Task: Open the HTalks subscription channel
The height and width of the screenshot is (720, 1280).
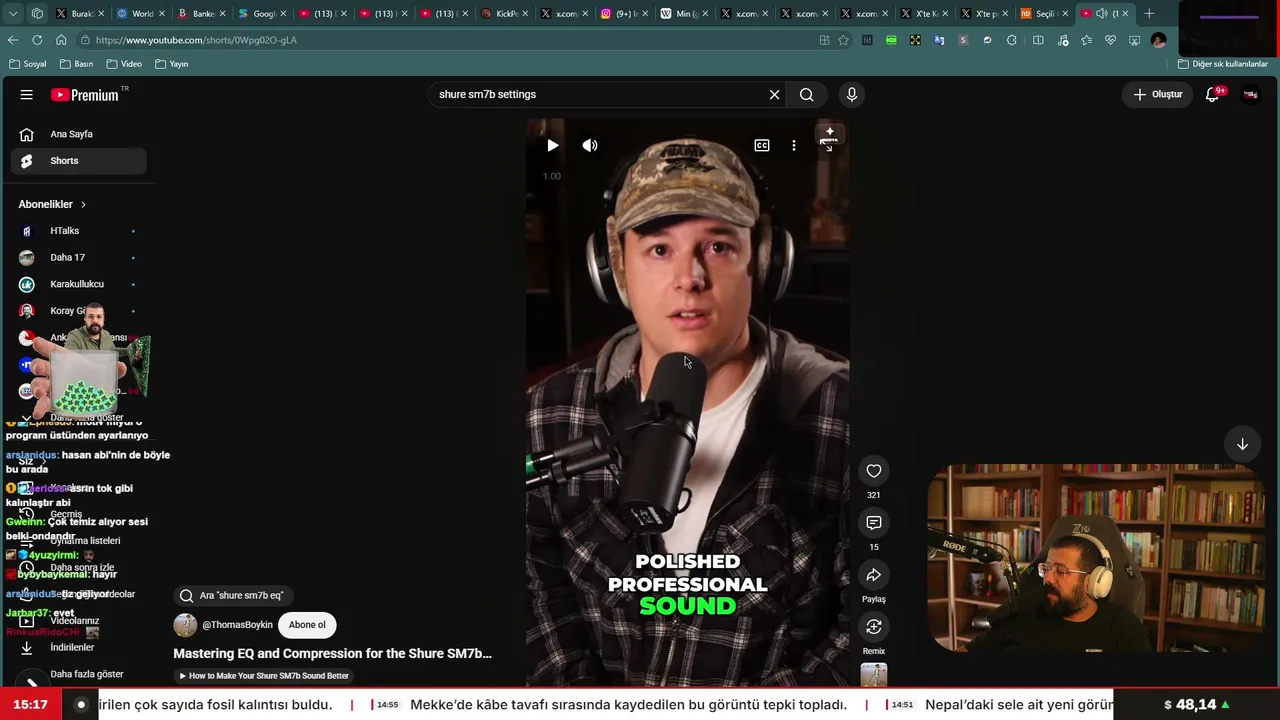Action: click(79, 231)
